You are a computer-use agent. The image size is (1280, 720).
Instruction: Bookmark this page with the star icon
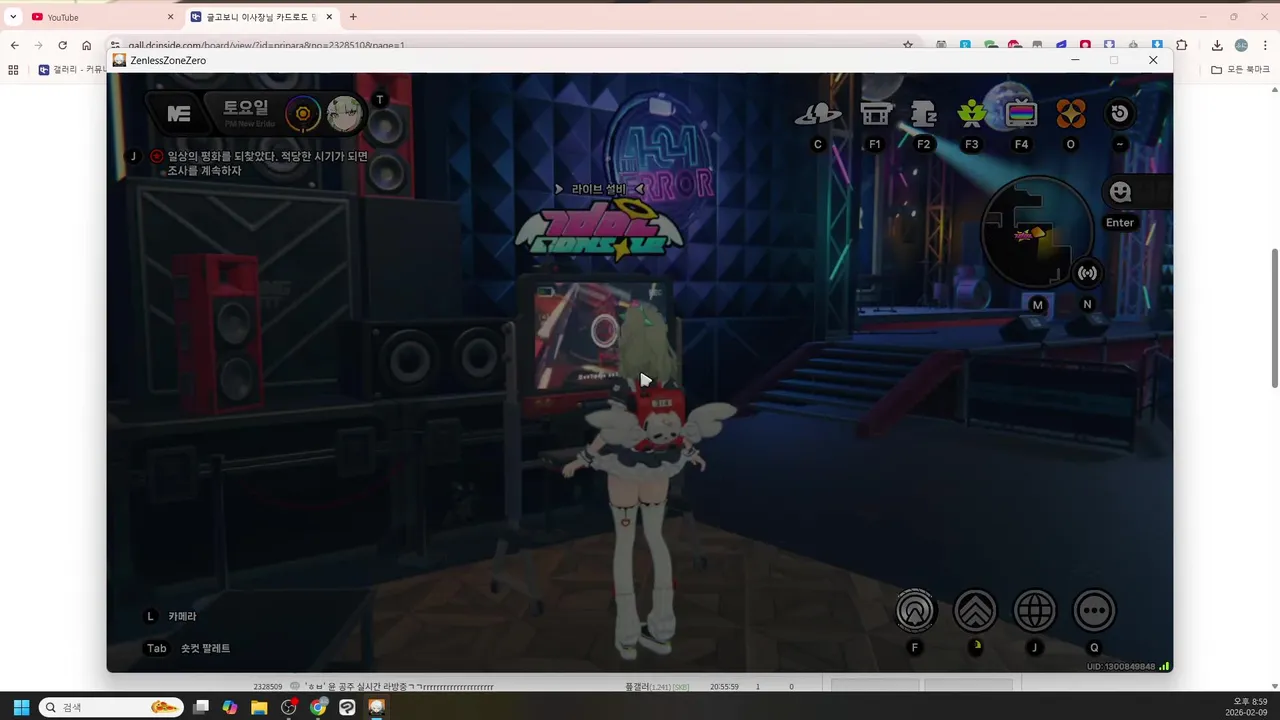908,45
